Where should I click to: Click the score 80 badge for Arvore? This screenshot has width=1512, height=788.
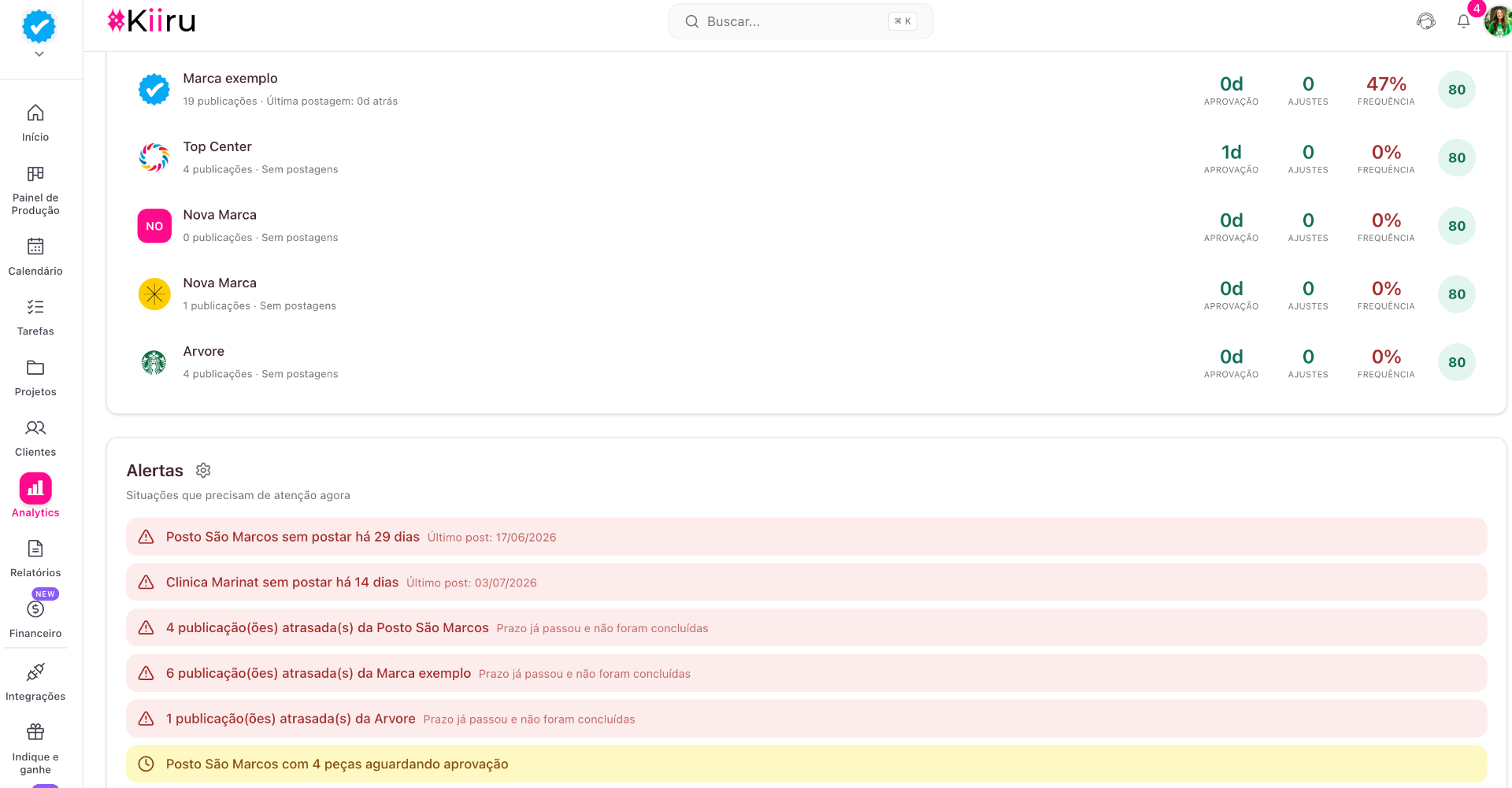click(x=1457, y=362)
